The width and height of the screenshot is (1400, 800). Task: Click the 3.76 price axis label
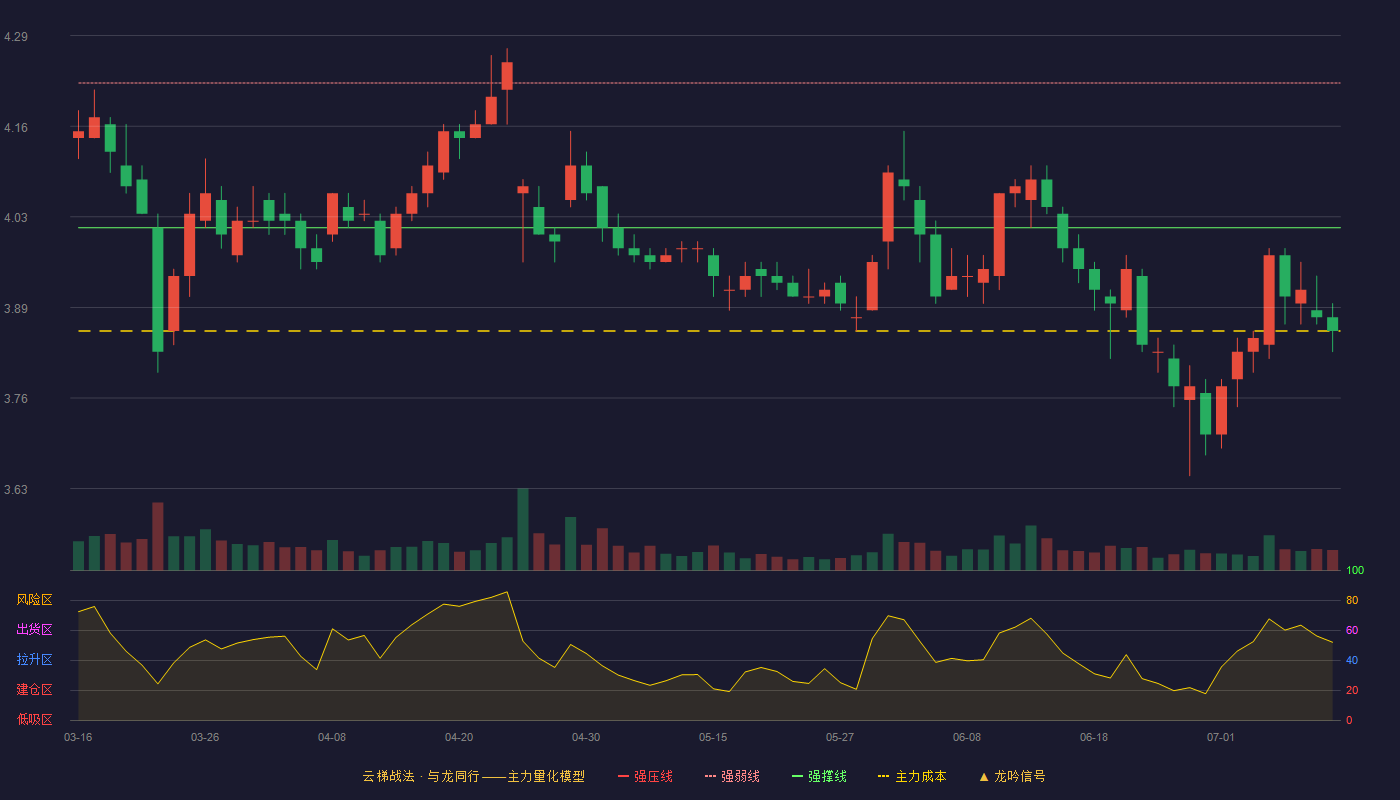coord(16,399)
